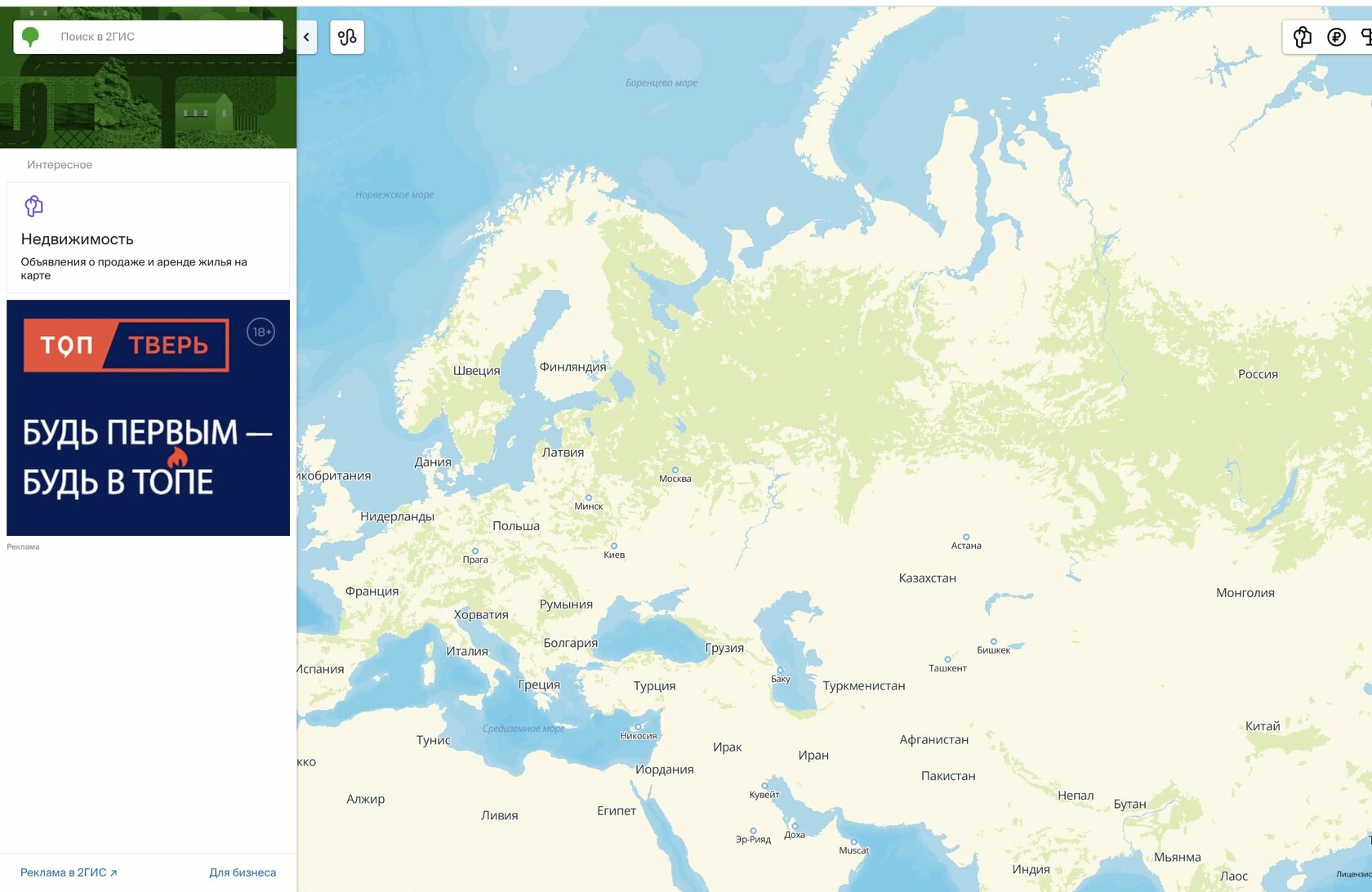Click the Нидерланды country label
This screenshot has height=892, width=1372.
(397, 517)
